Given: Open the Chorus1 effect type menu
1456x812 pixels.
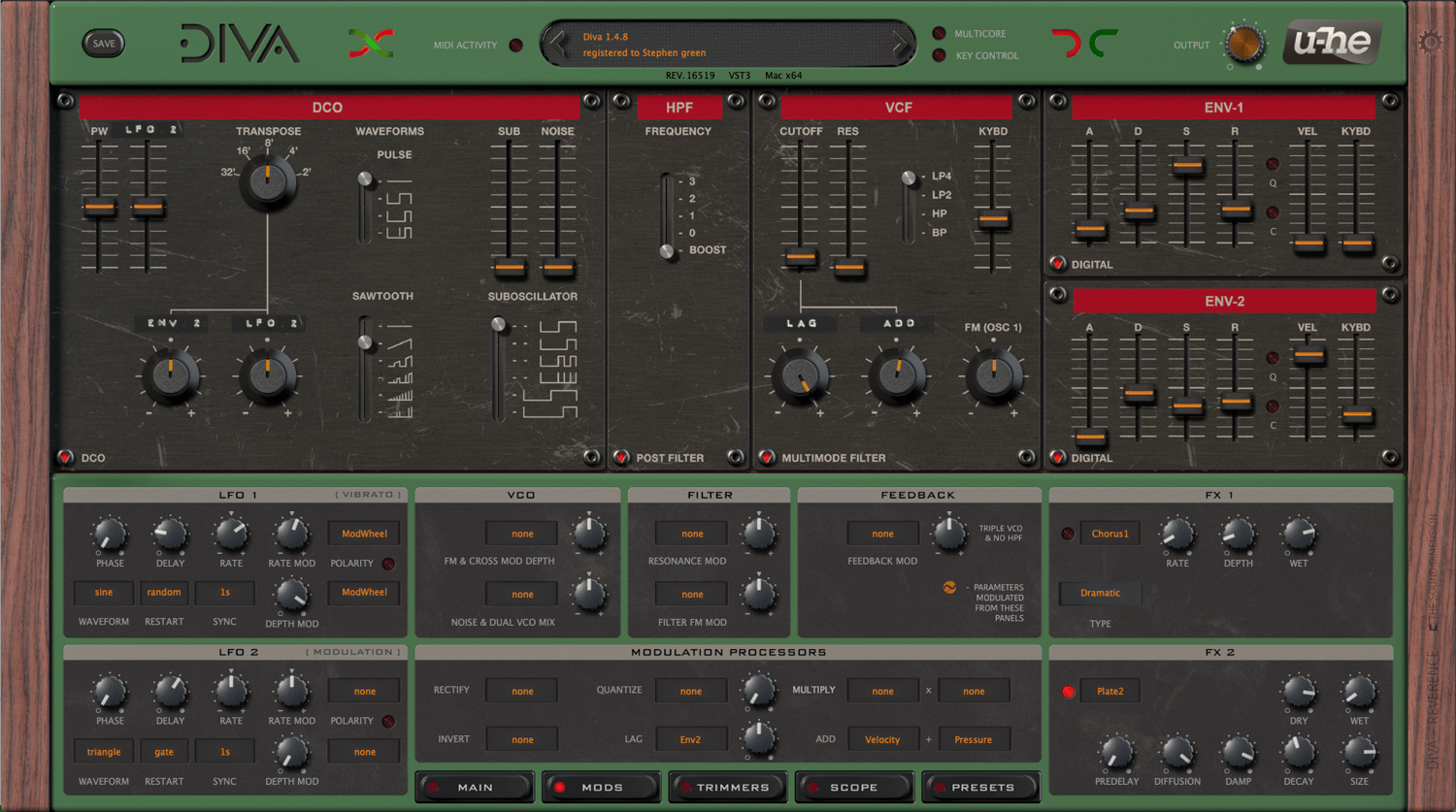Looking at the screenshot, I should click(x=1110, y=534).
